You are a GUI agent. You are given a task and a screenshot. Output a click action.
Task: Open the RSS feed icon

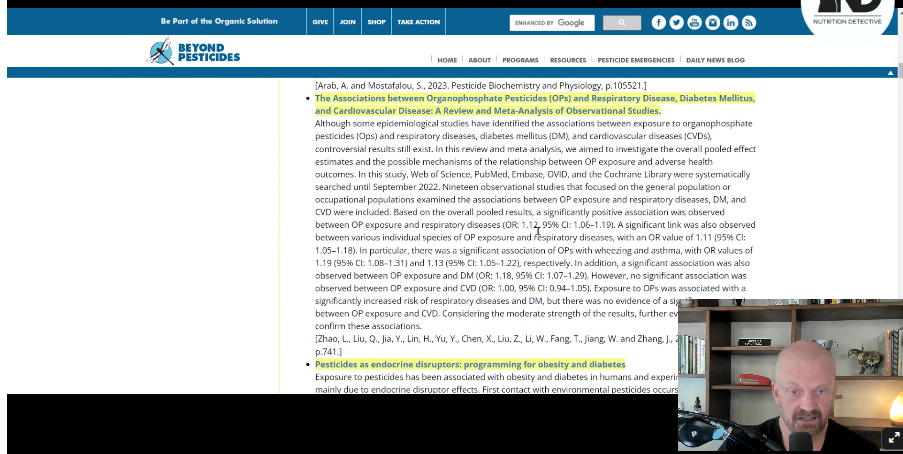coord(749,22)
